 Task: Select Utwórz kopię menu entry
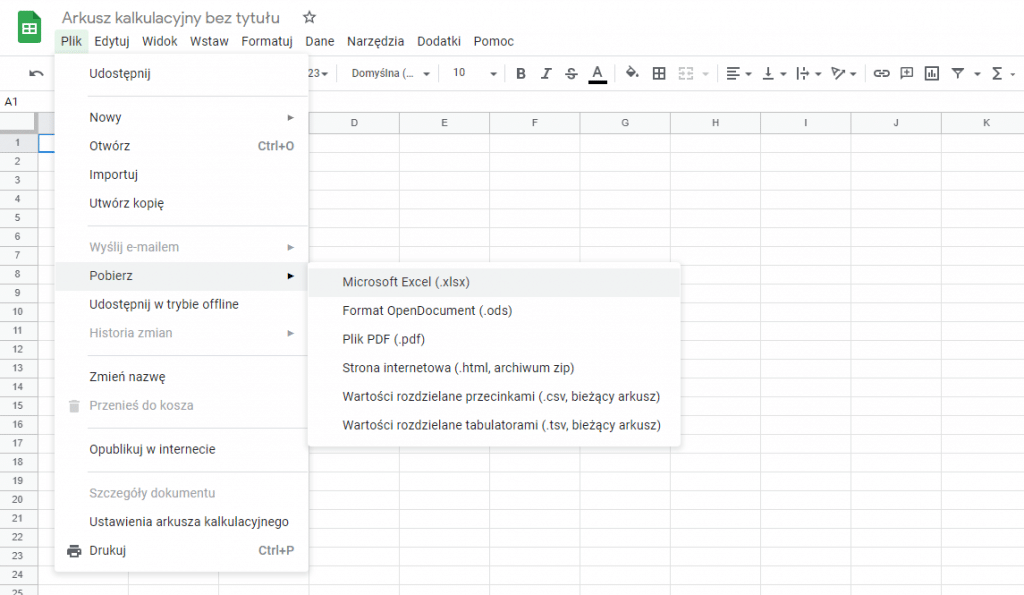[182, 204]
